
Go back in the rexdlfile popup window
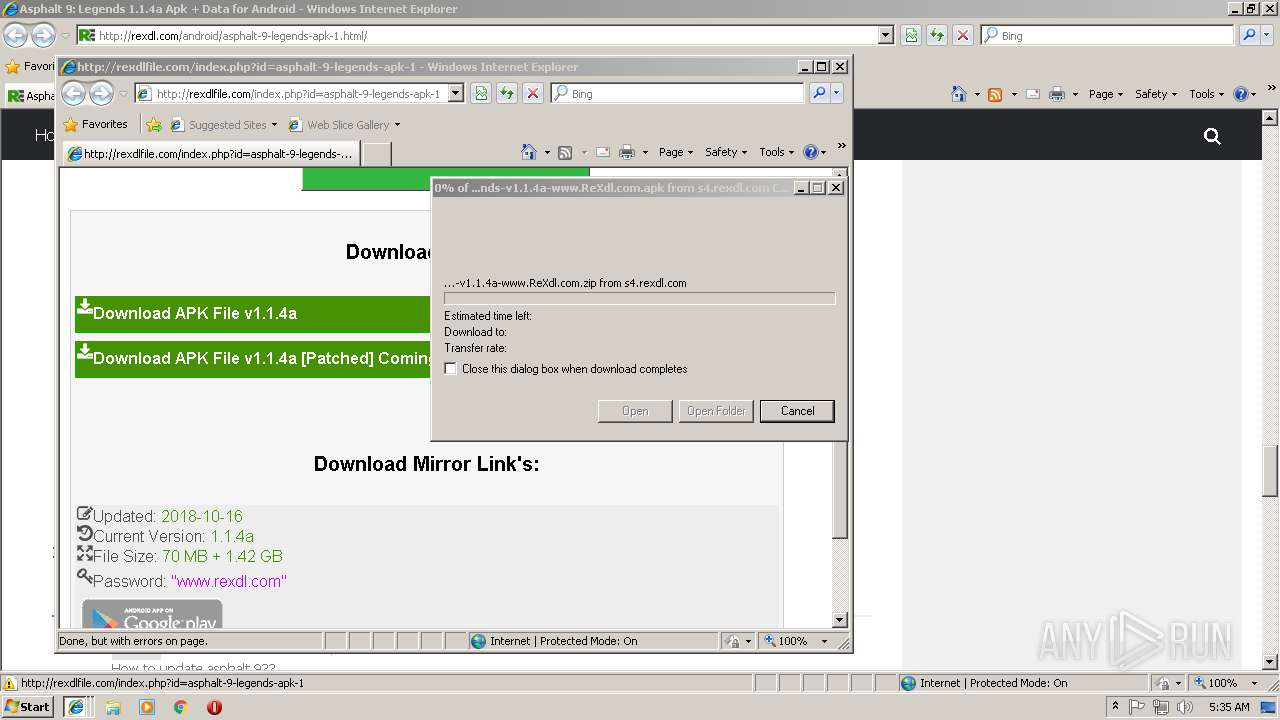point(73,94)
